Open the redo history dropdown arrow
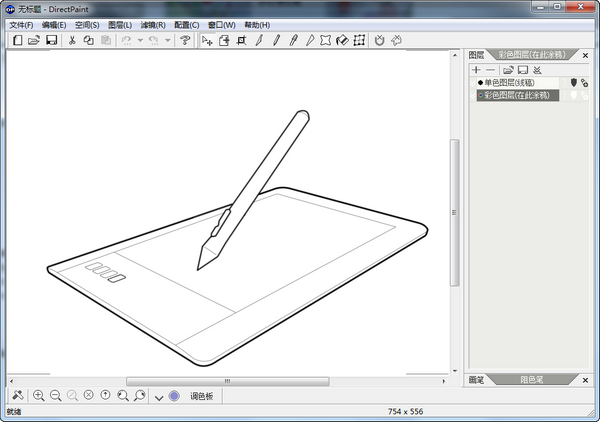Image resolution: width=600 pixels, height=422 pixels. (168, 41)
